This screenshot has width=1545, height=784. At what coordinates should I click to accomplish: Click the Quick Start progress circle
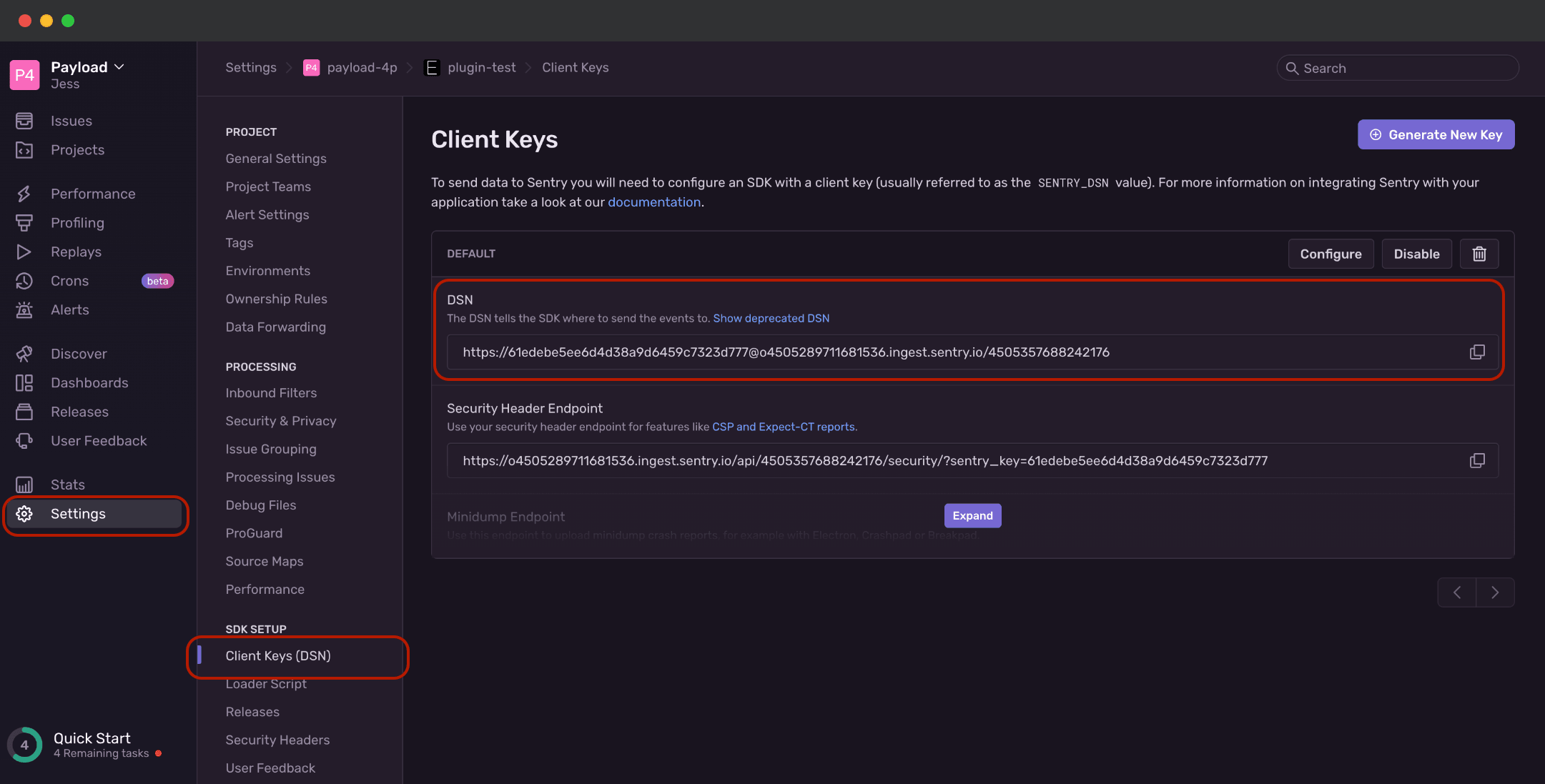point(25,745)
